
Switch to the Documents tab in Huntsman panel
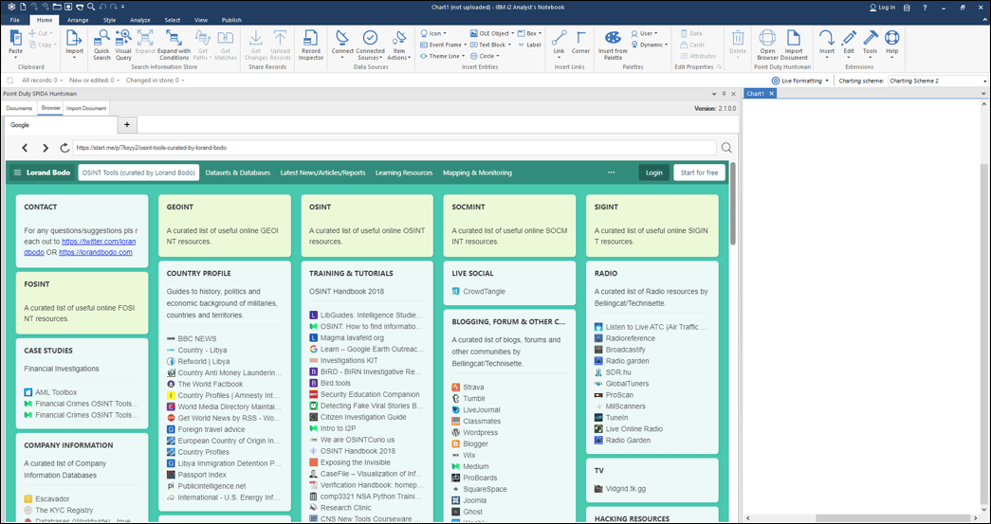[19, 108]
